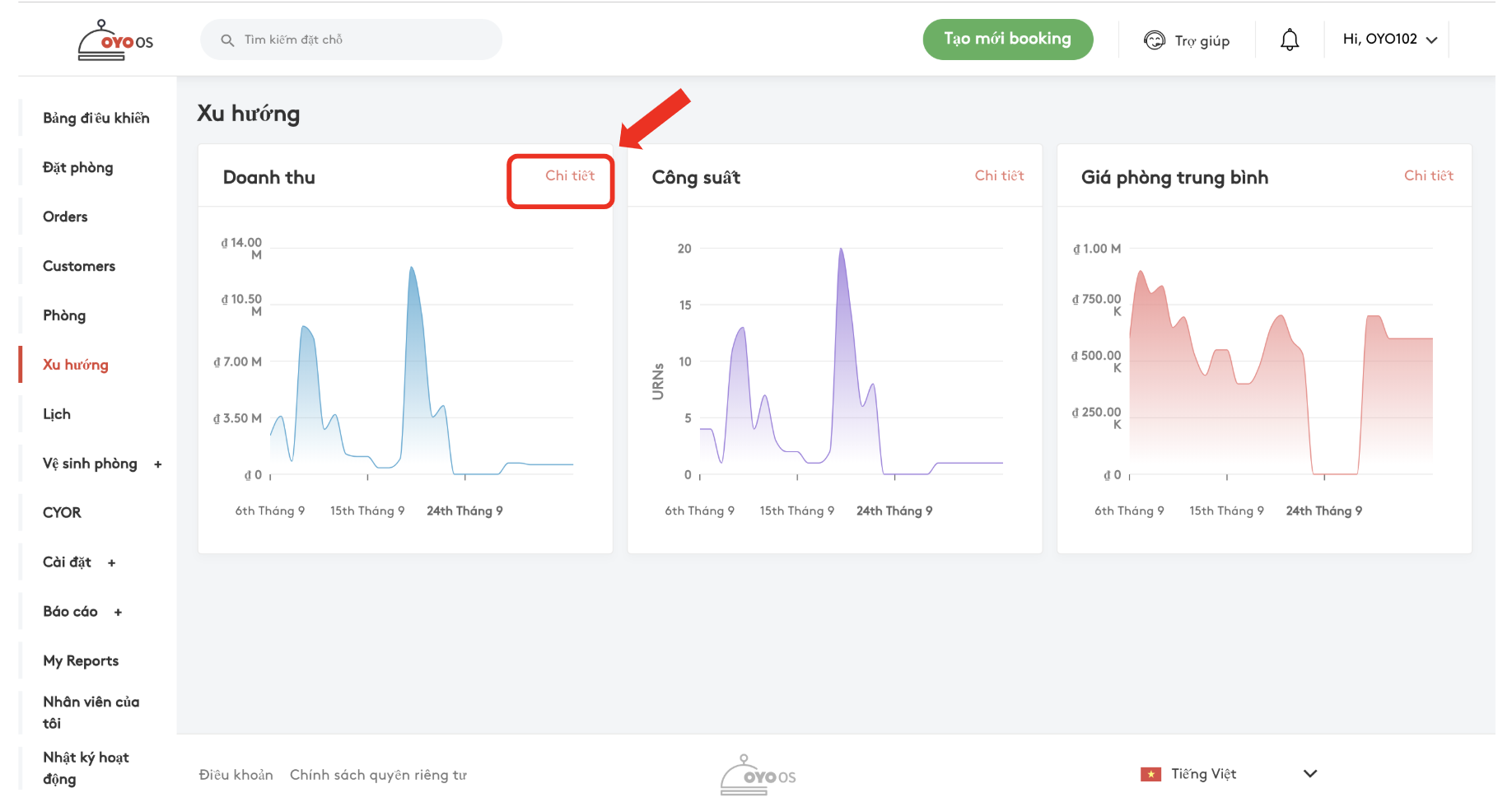Open the Hi, OYO102 account dropdown
Image resolution: width=1512 pixels, height=802 pixels.
pos(1390,39)
